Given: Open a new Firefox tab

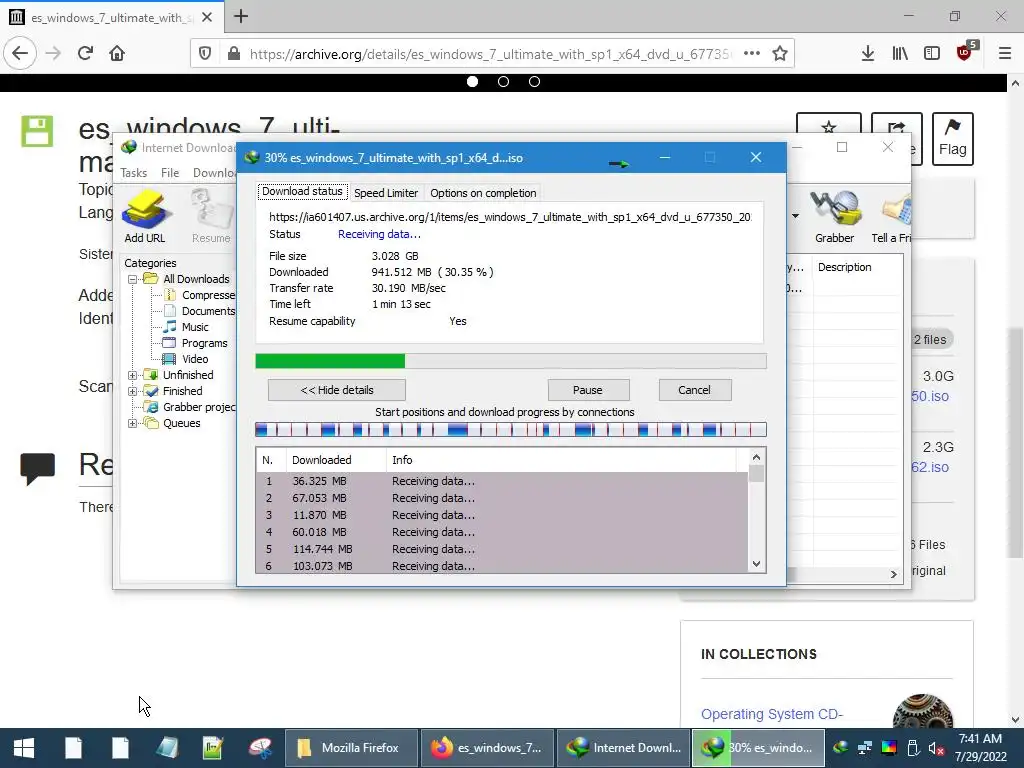Looking at the screenshot, I should click(x=241, y=16).
